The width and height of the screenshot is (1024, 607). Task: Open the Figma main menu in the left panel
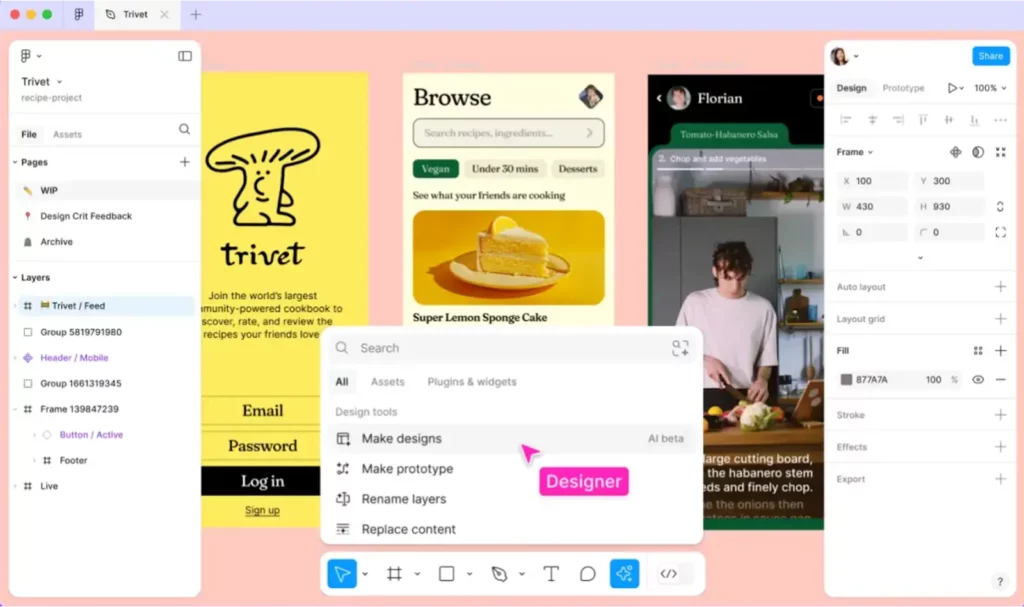(30, 56)
